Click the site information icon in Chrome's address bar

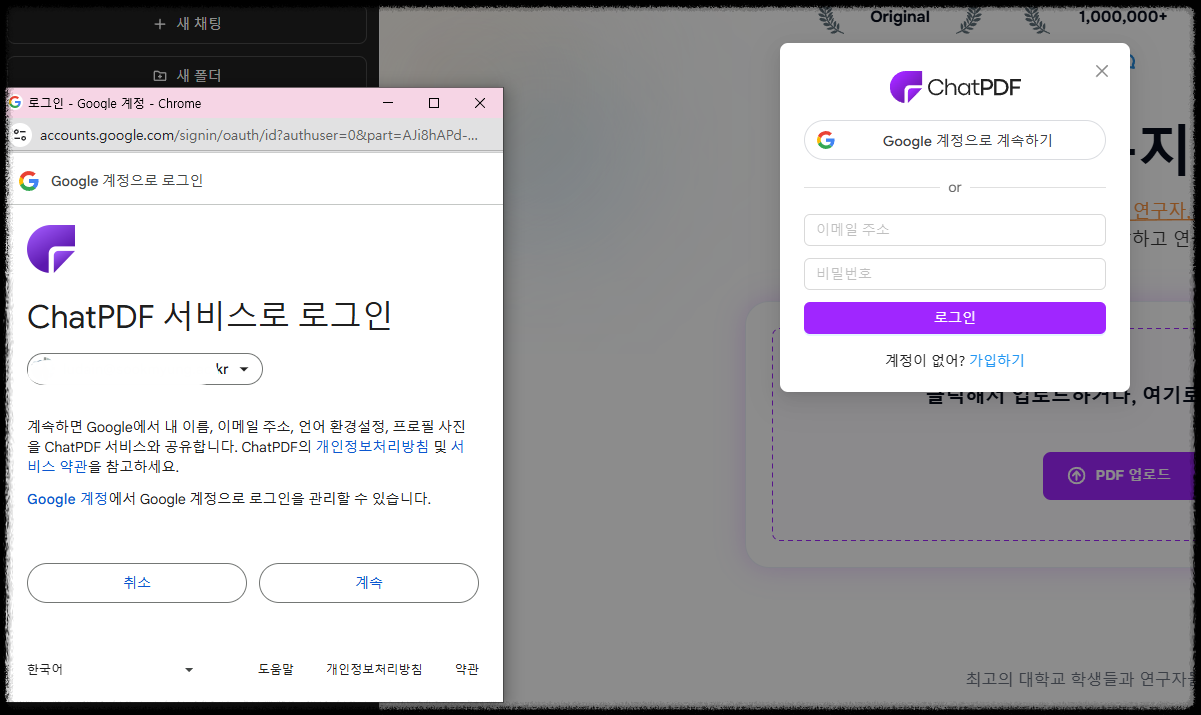coord(20,135)
